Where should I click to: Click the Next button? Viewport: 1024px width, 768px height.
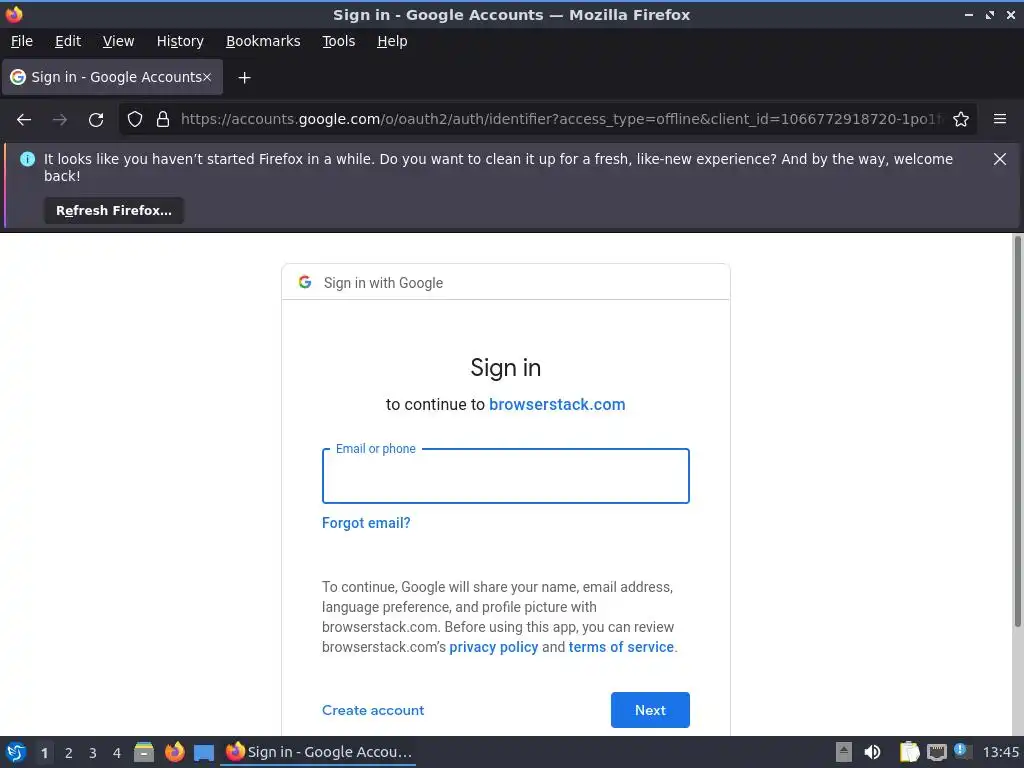(650, 710)
